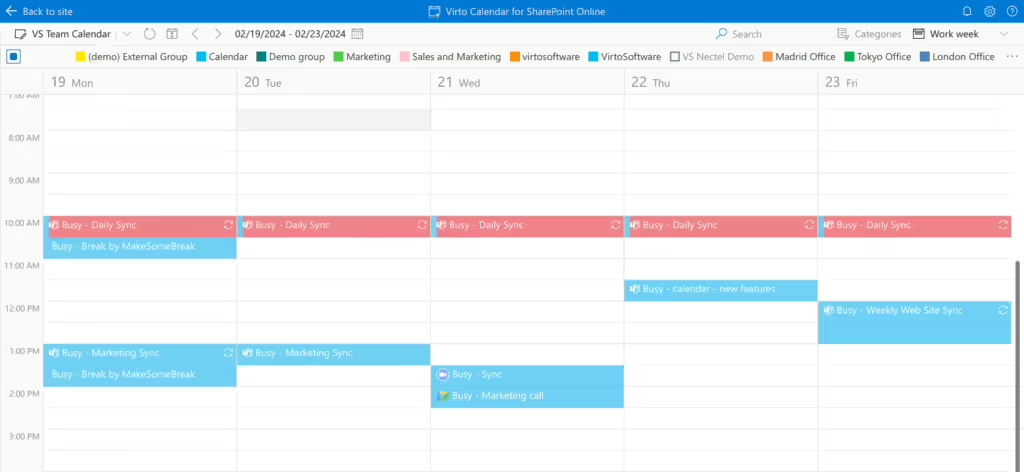Open Monday's Busy - Daily Sync event
Image resolution: width=1024 pixels, height=472 pixels.
[x=140, y=225]
